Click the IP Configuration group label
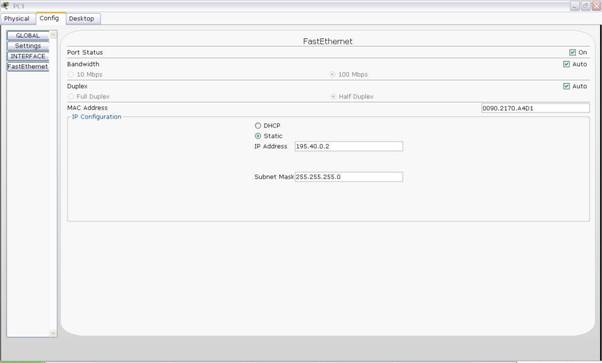The height and width of the screenshot is (363, 602). click(x=96, y=117)
